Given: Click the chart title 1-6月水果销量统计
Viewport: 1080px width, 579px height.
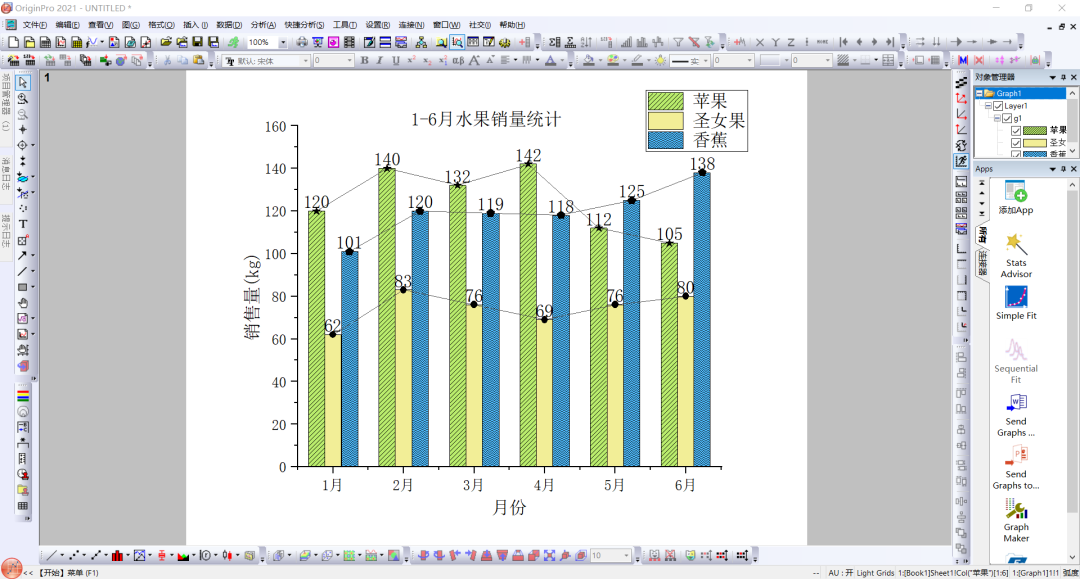Looking at the screenshot, I should pyautogui.click(x=486, y=119).
